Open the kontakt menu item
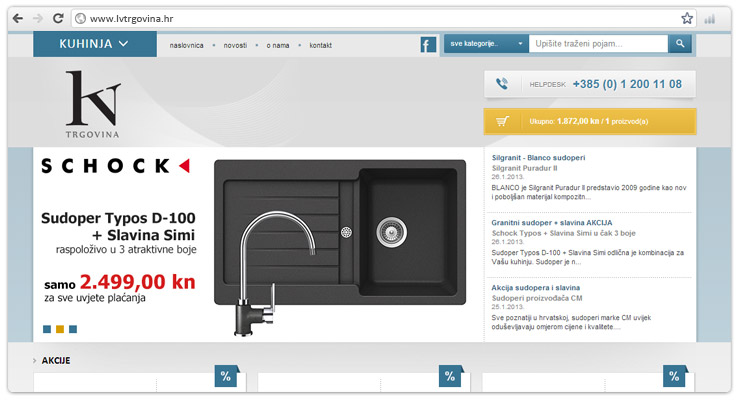740x400 pixels. [x=320, y=45]
